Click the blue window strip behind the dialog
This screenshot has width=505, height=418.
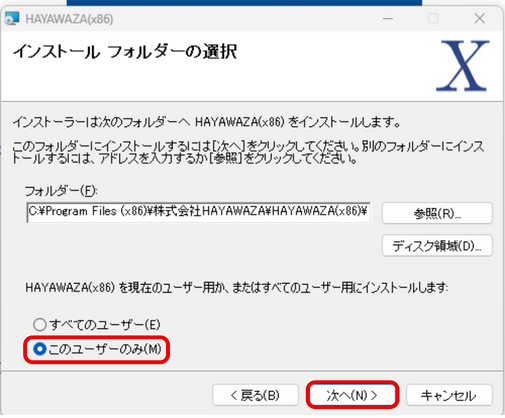pos(244,3)
